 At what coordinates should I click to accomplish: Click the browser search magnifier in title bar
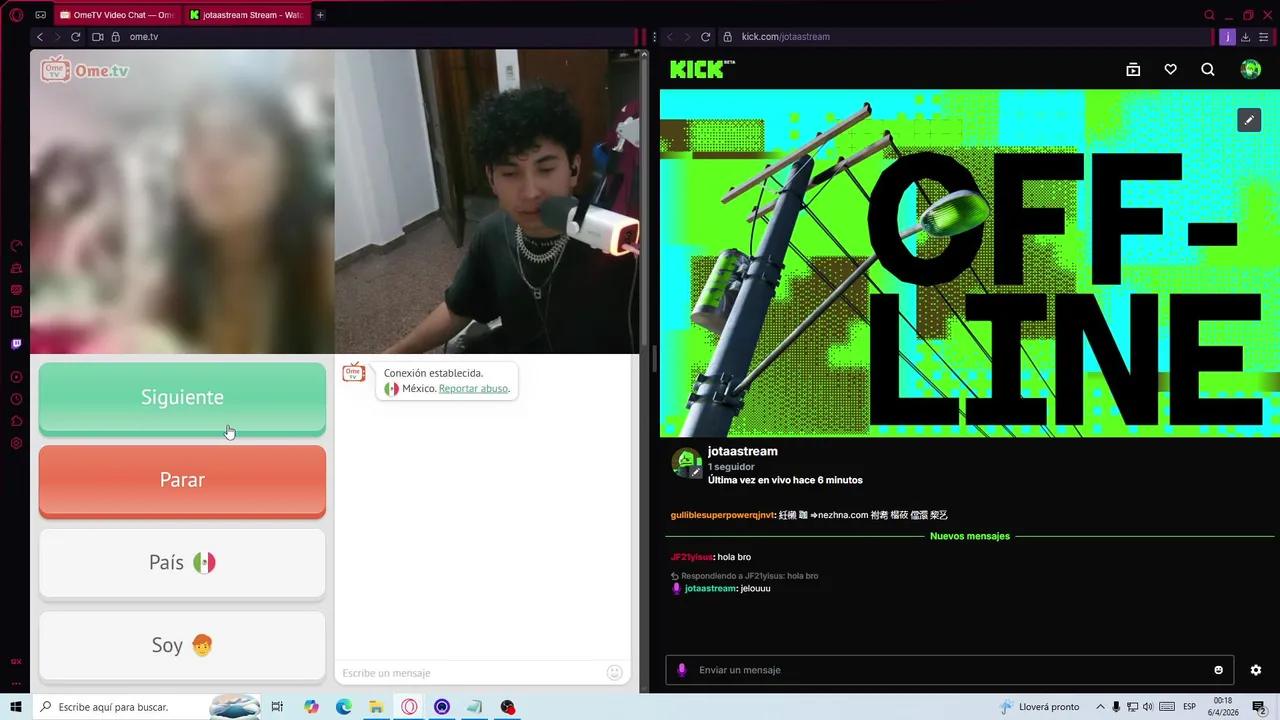[x=1210, y=15]
